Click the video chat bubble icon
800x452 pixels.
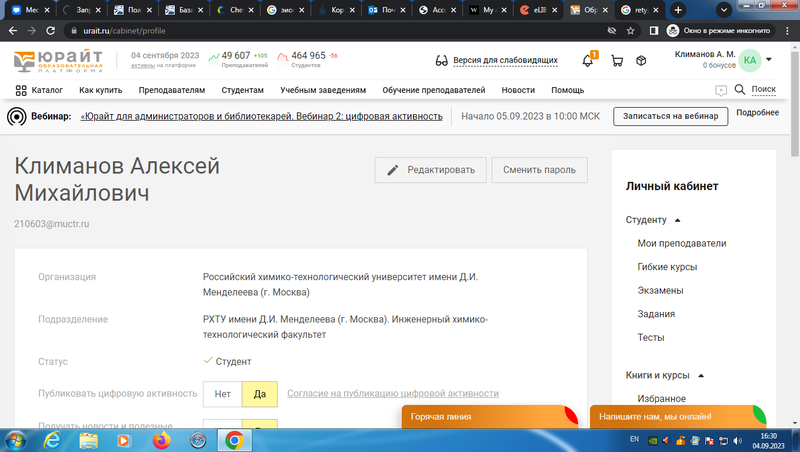pos(721,90)
